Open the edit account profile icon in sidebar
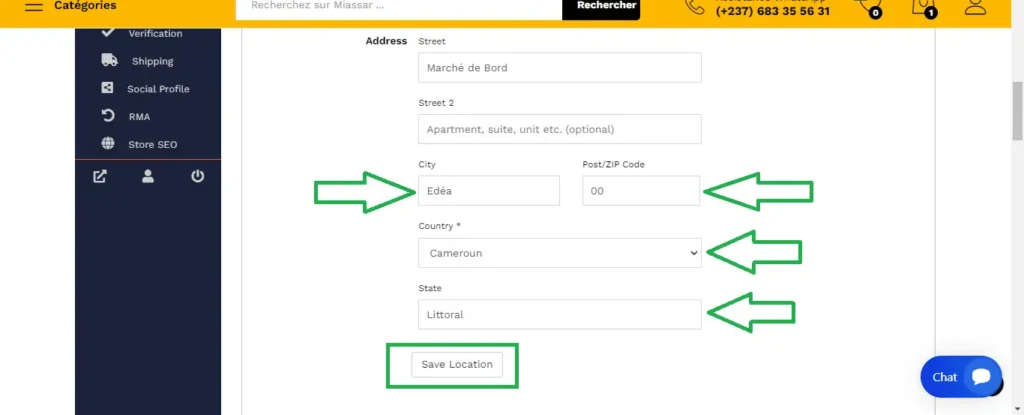This screenshot has width=1024, height=415. [x=148, y=177]
